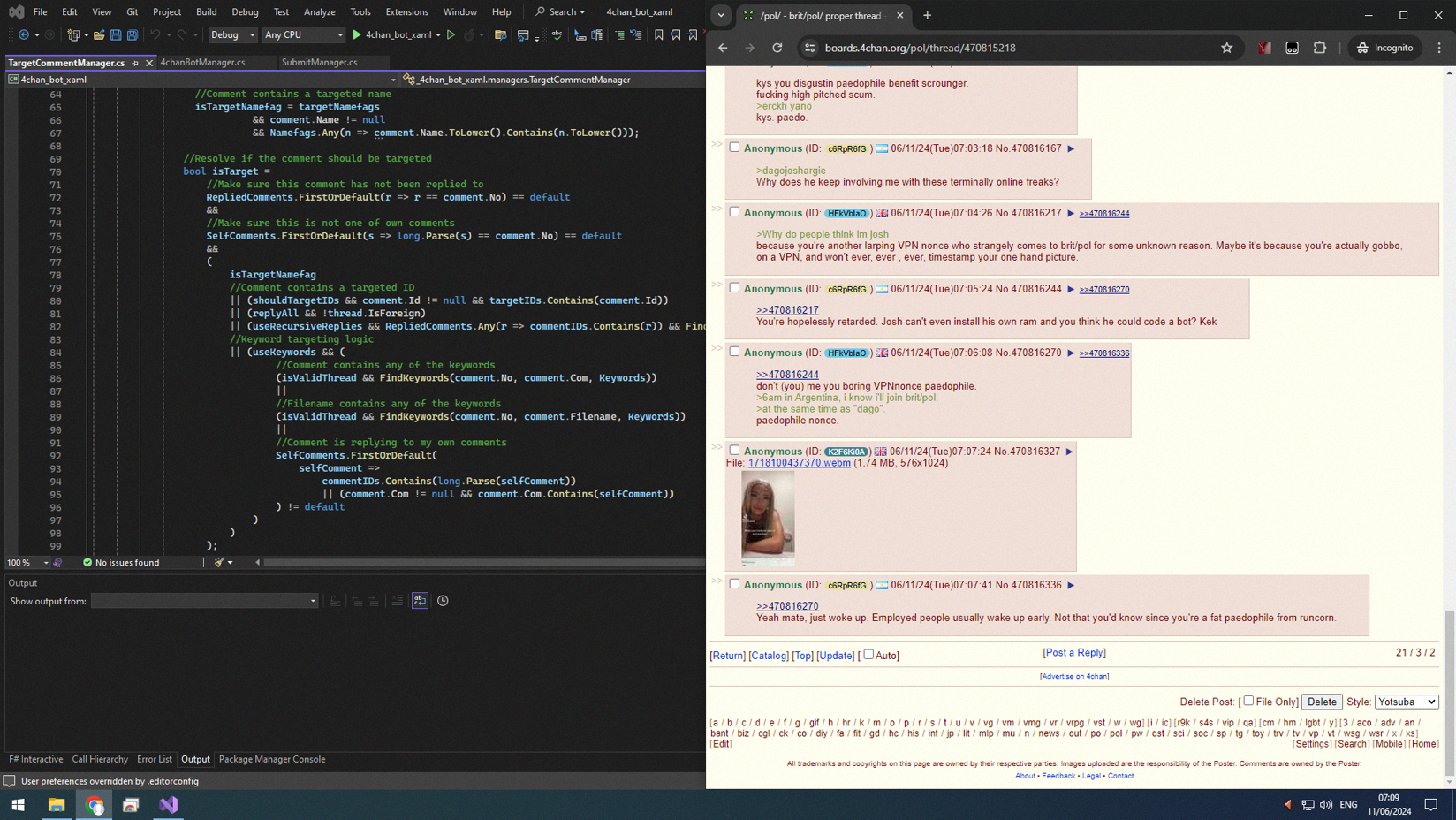Tick checkbox for post No.470816336
Screen dimensions: 1456x820
pyautogui.click(x=734, y=584)
